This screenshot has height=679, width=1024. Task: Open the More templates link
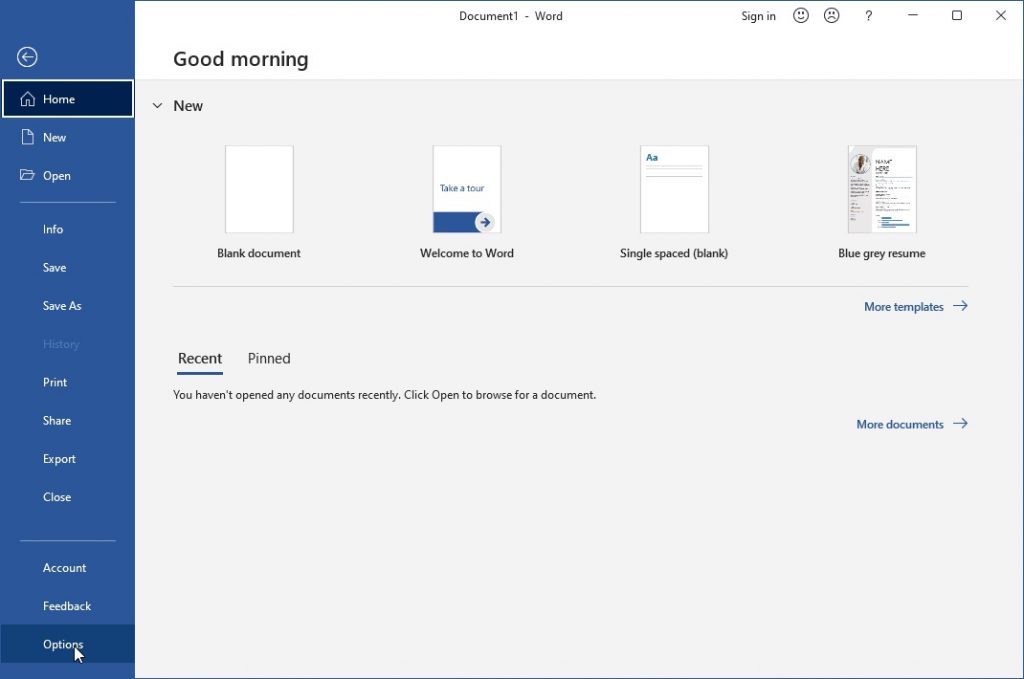(x=905, y=306)
